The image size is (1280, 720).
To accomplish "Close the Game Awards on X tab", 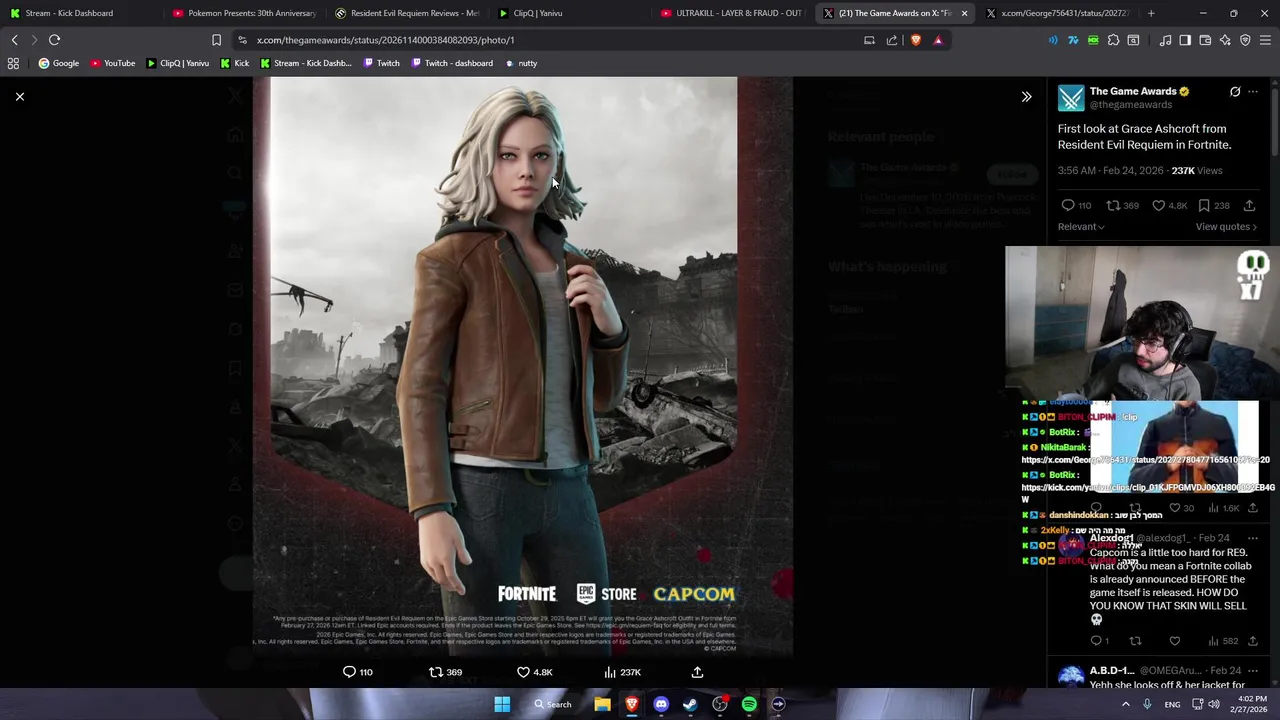I will click(964, 13).
